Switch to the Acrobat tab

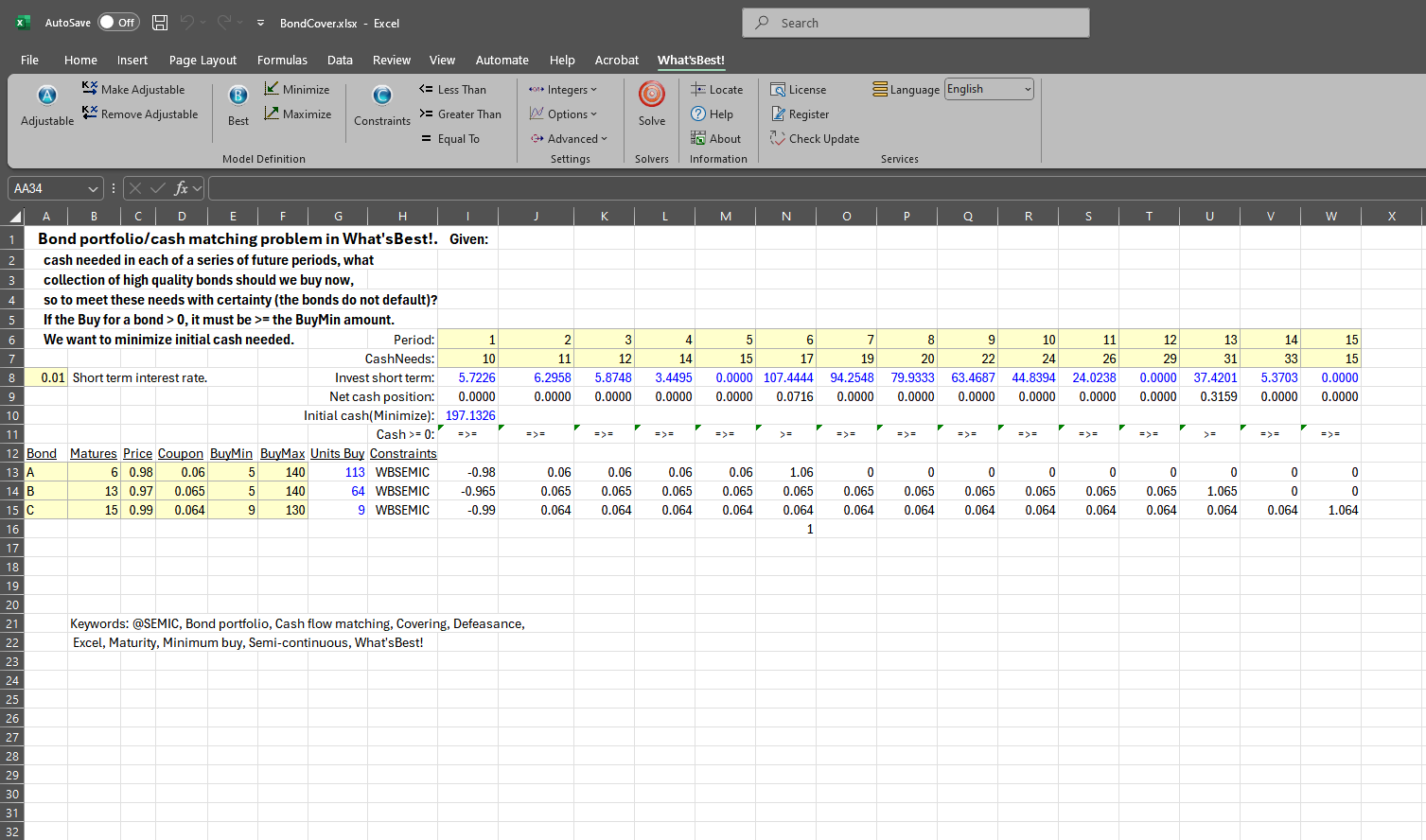click(616, 60)
